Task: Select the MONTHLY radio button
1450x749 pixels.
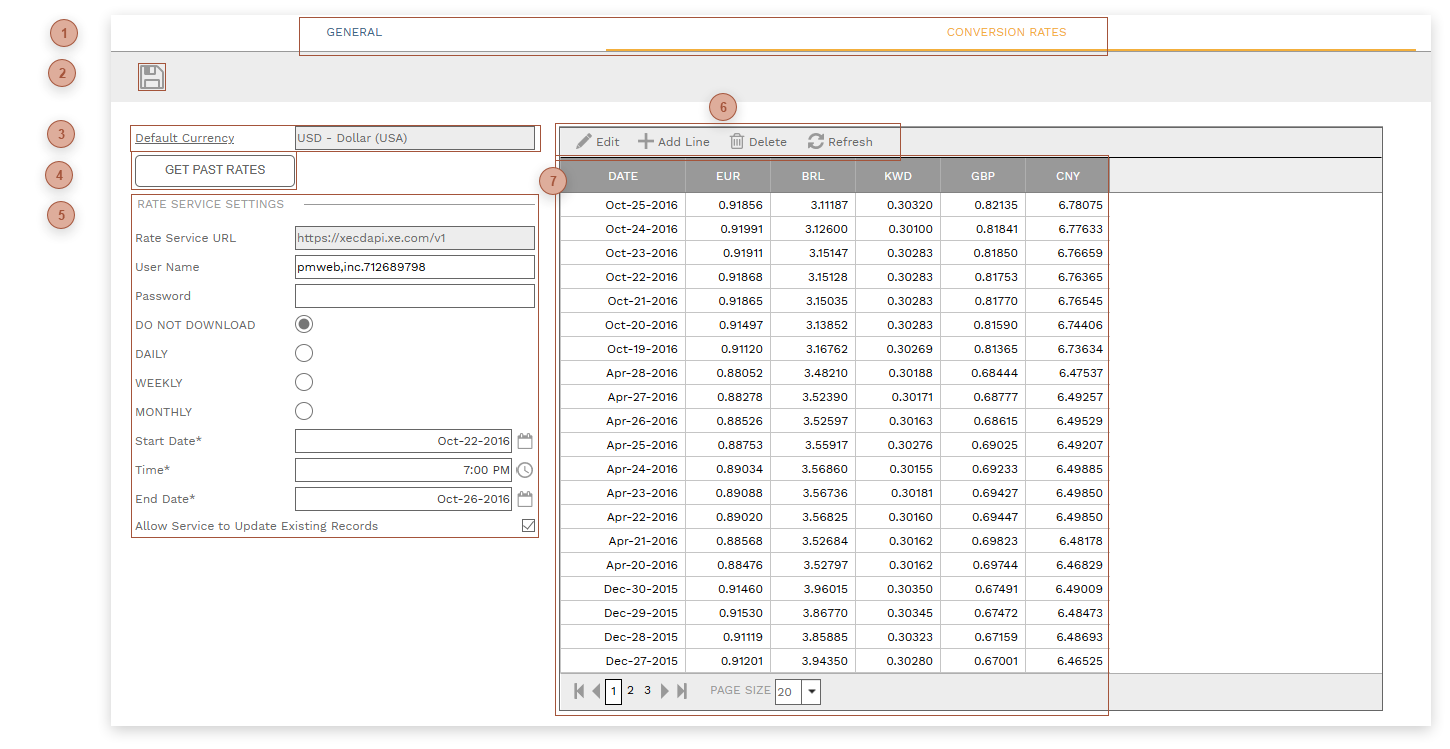Action: [x=304, y=412]
